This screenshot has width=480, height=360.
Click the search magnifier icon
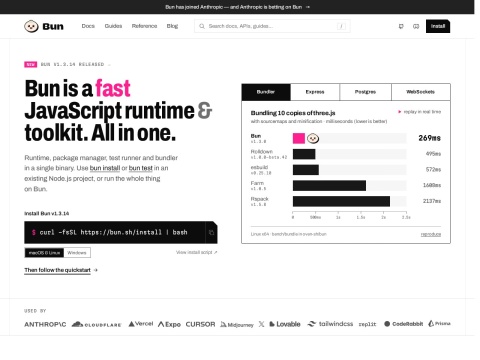tap(202, 26)
